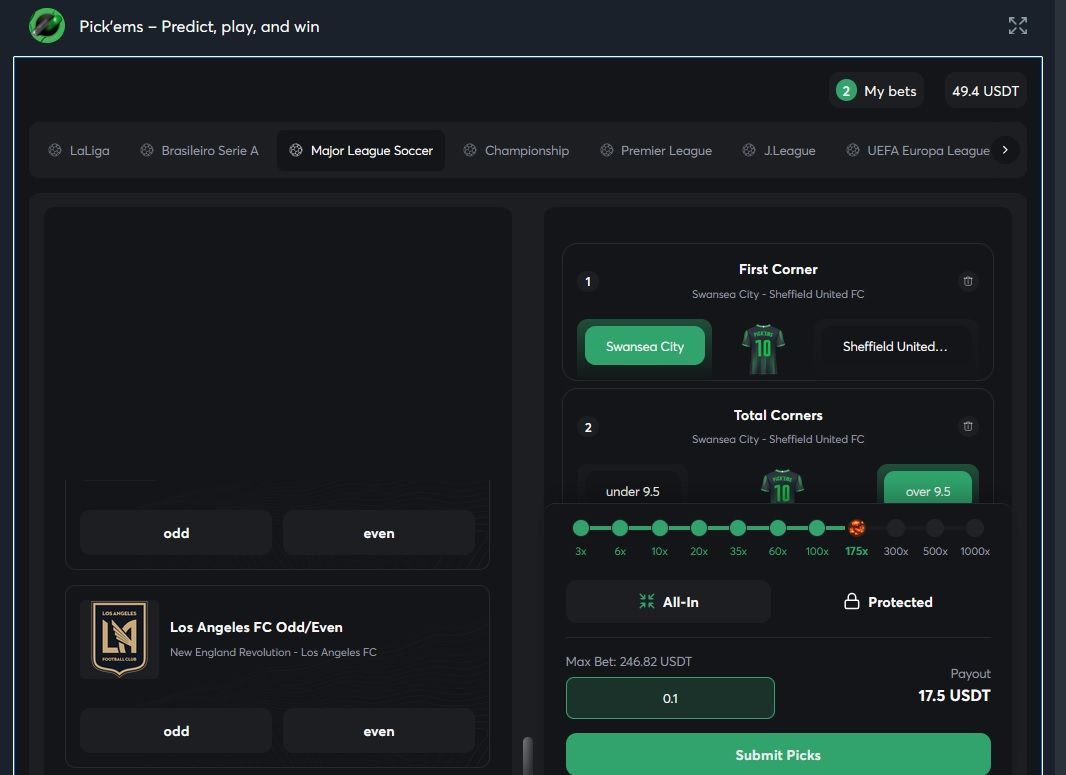Click the 6x multiplier step

620,528
